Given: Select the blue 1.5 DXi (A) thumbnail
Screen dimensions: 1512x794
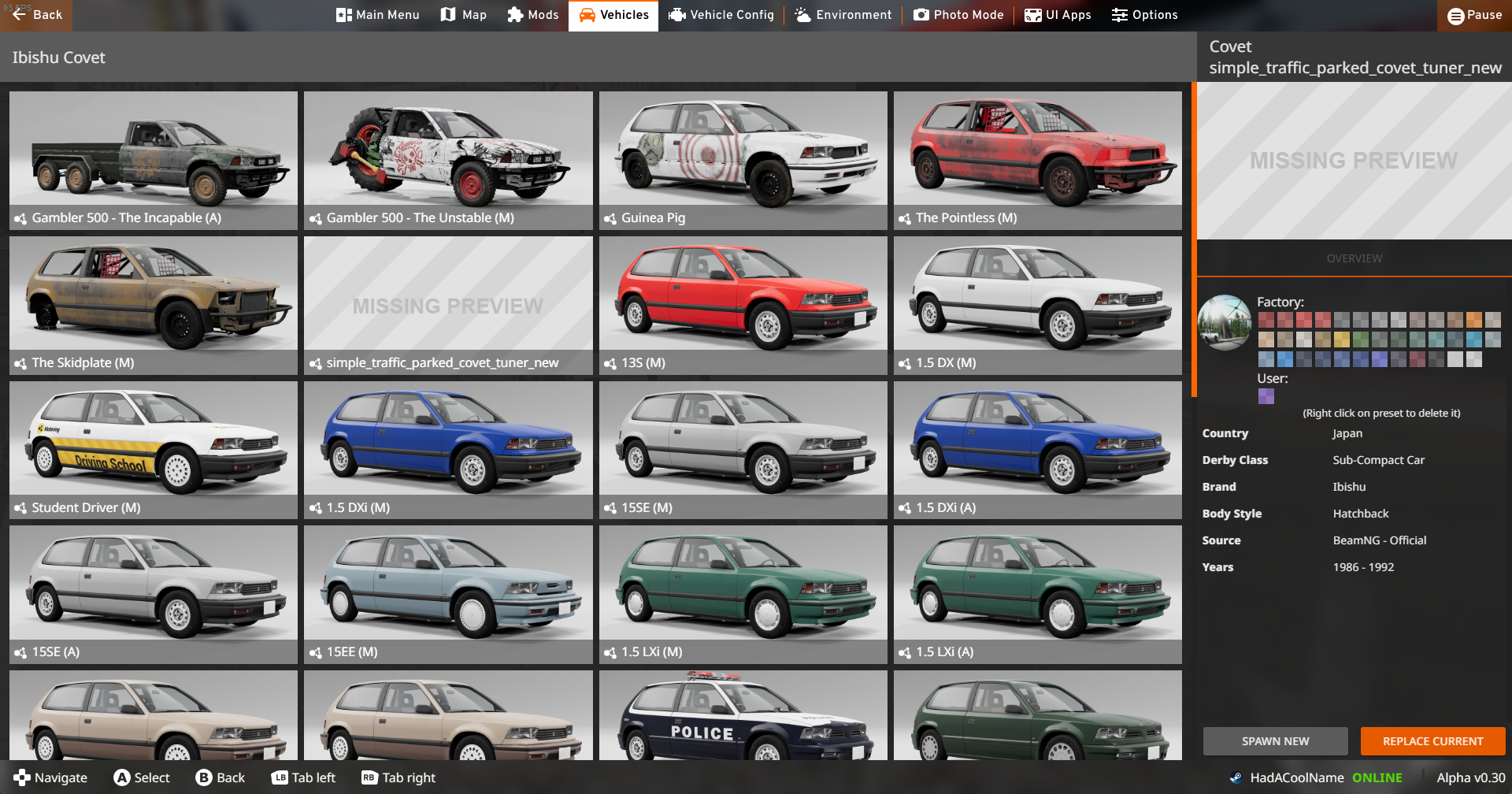Looking at the screenshot, I should [1038, 451].
